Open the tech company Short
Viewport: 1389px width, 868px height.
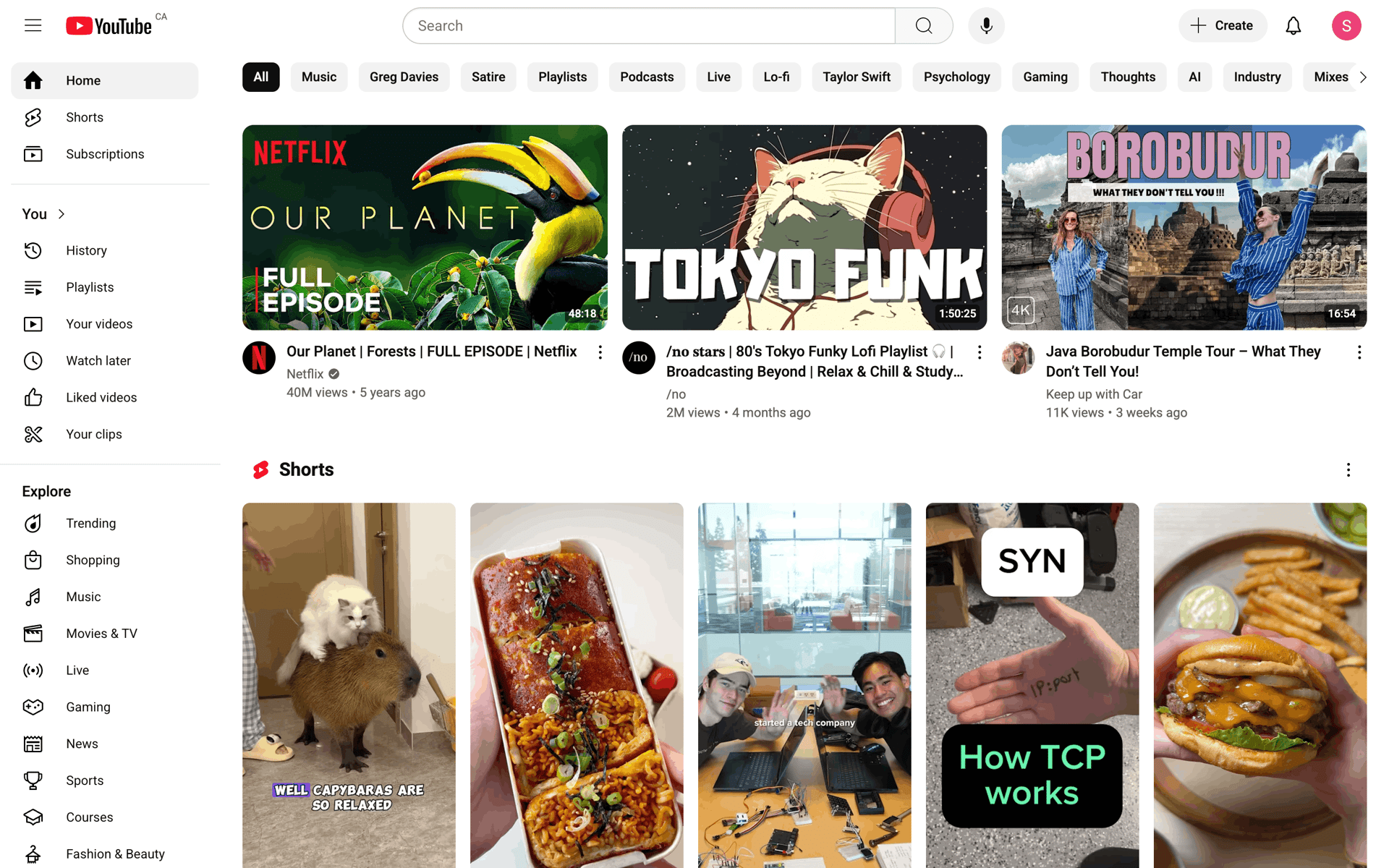coord(804,686)
